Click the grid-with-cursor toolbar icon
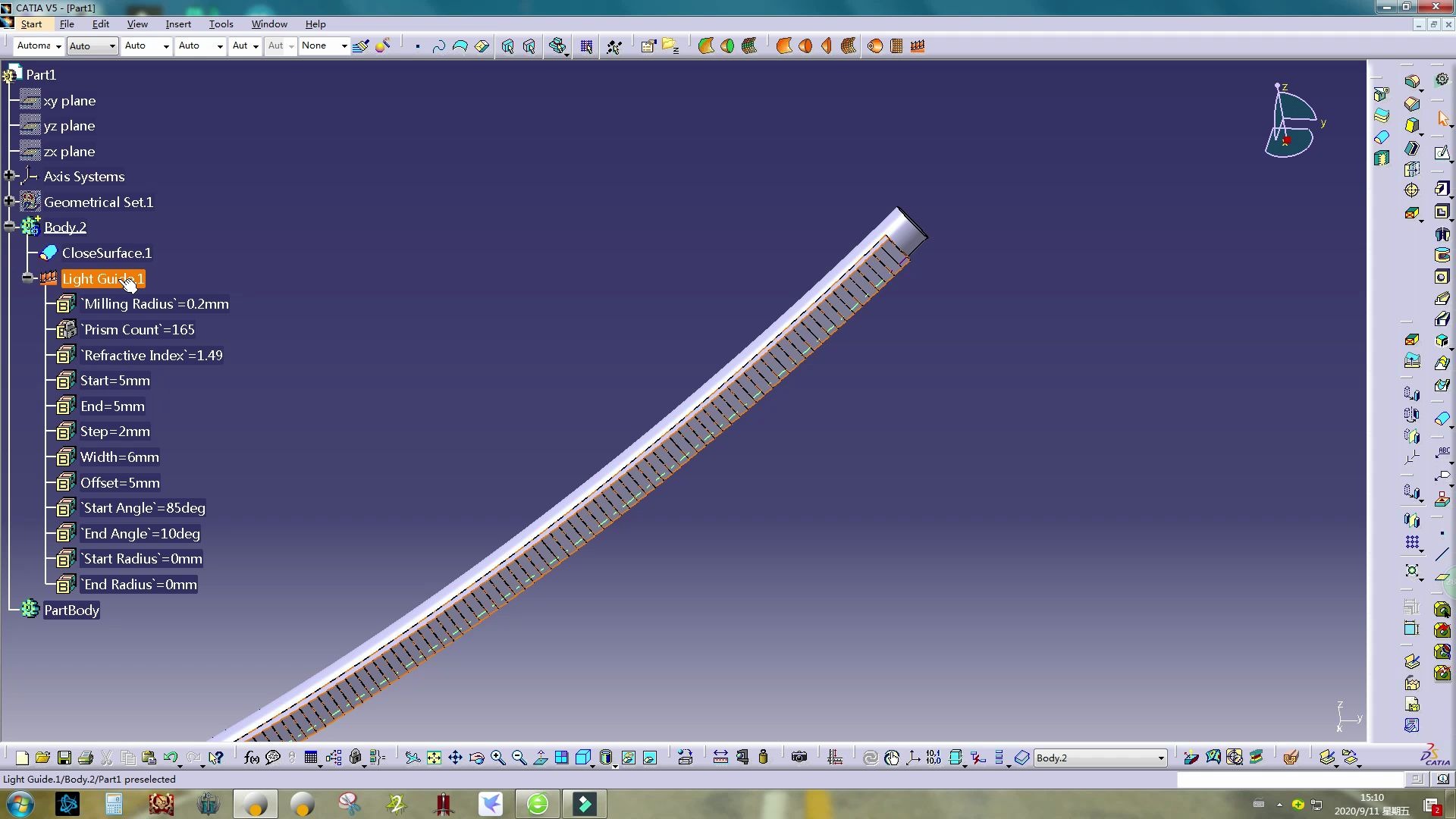1456x819 pixels. pyautogui.click(x=586, y=46)
